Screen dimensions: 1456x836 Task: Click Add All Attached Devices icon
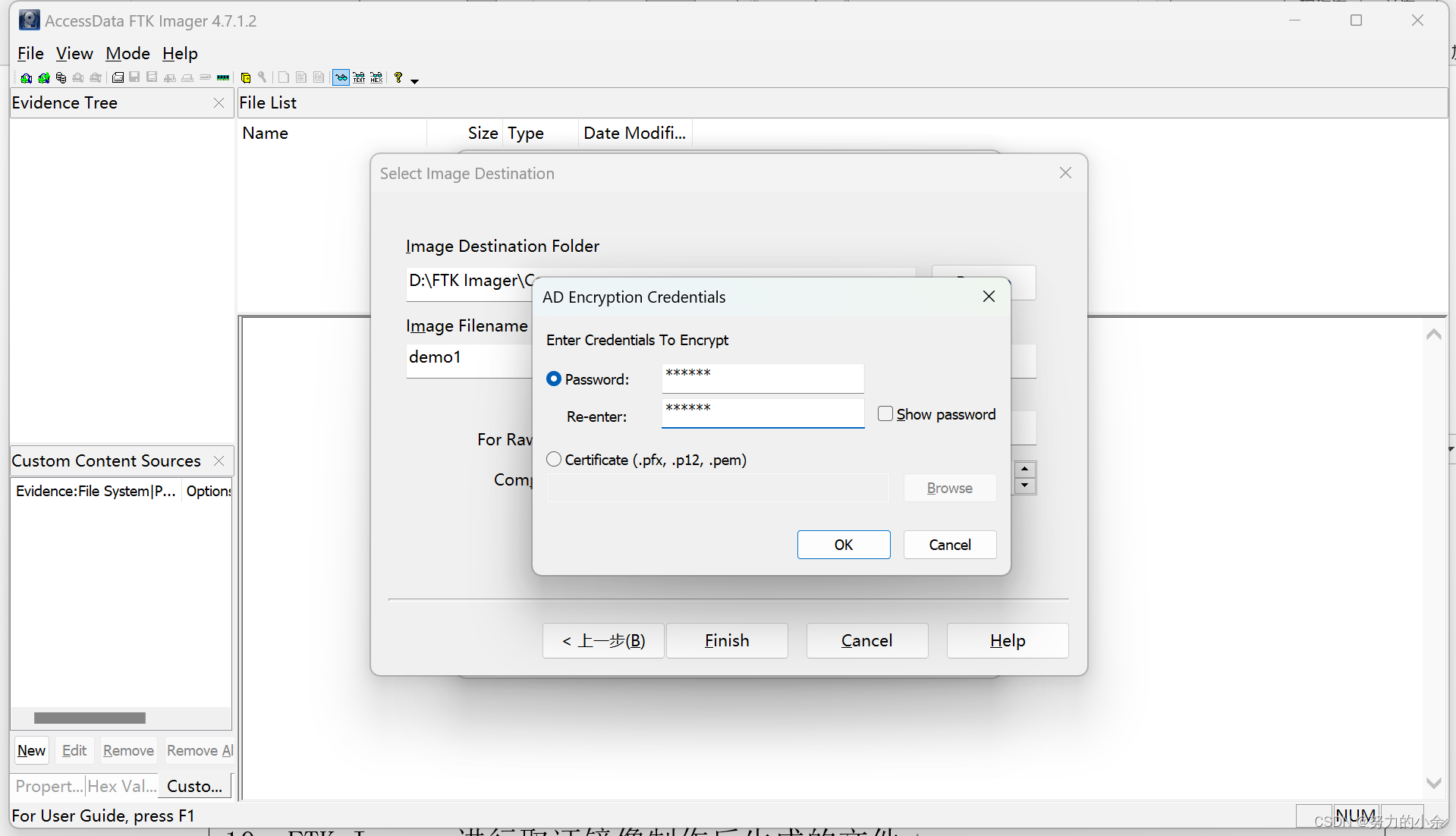44,77
